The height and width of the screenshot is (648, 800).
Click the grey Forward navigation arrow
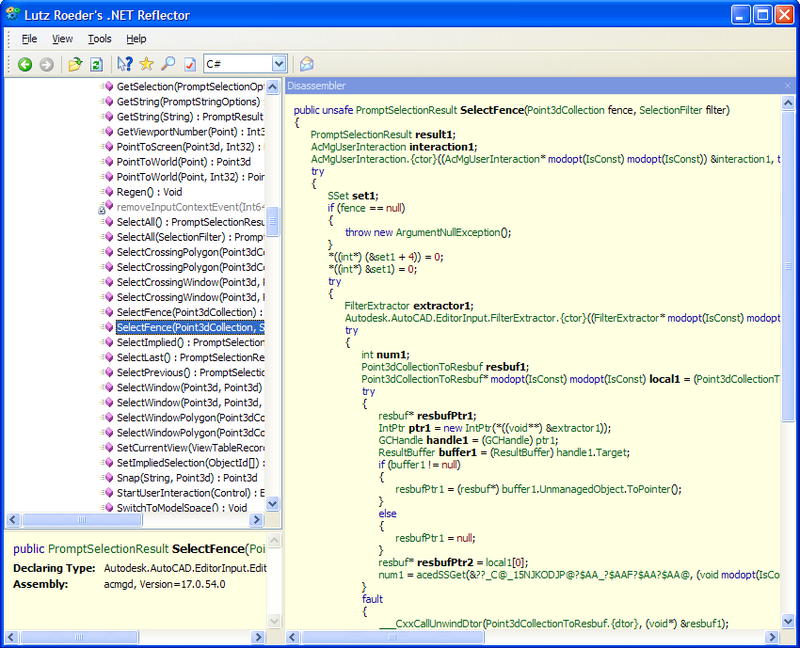pos(46,64)
